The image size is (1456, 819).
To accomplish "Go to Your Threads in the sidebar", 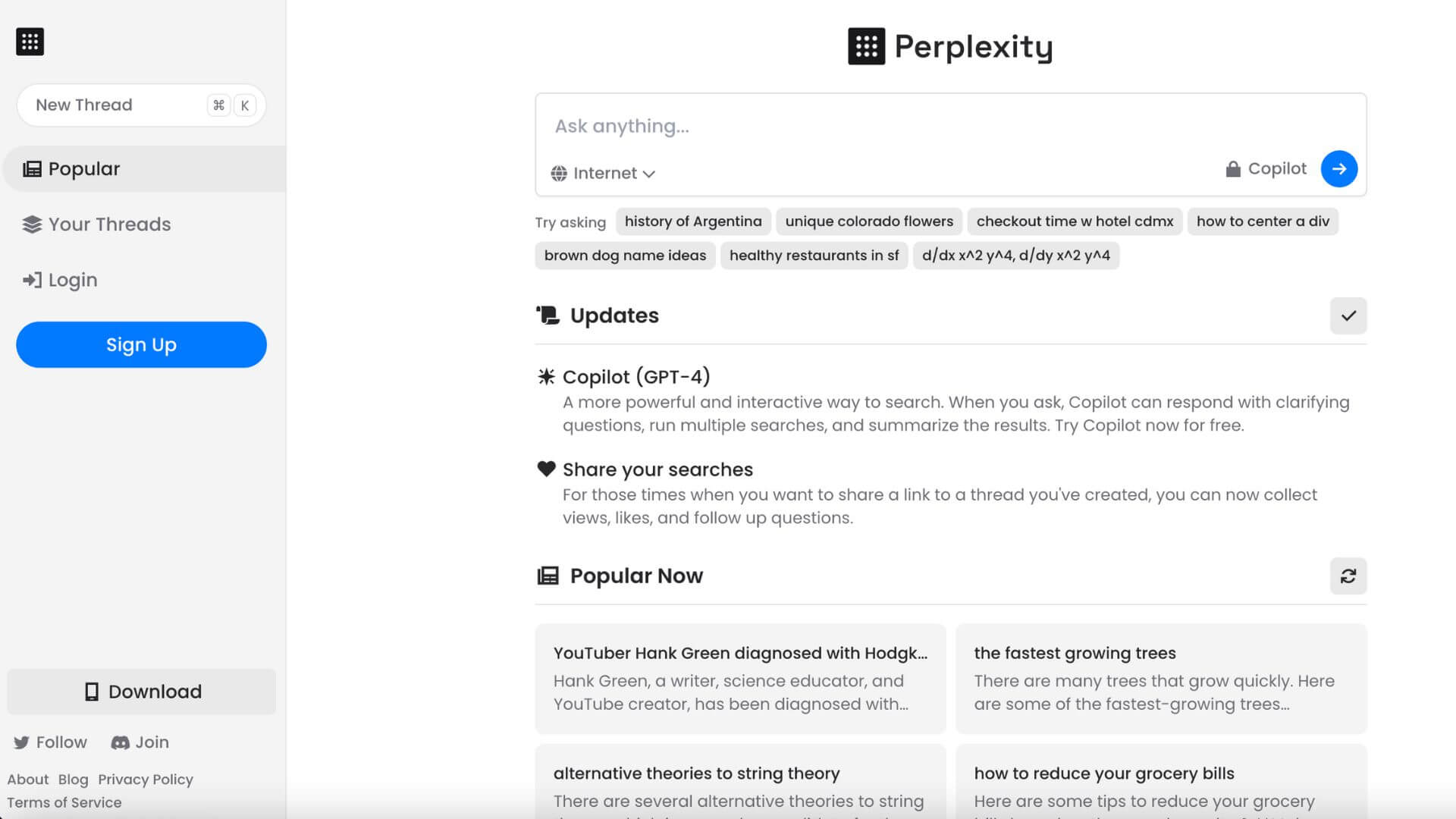I will 109,224.
